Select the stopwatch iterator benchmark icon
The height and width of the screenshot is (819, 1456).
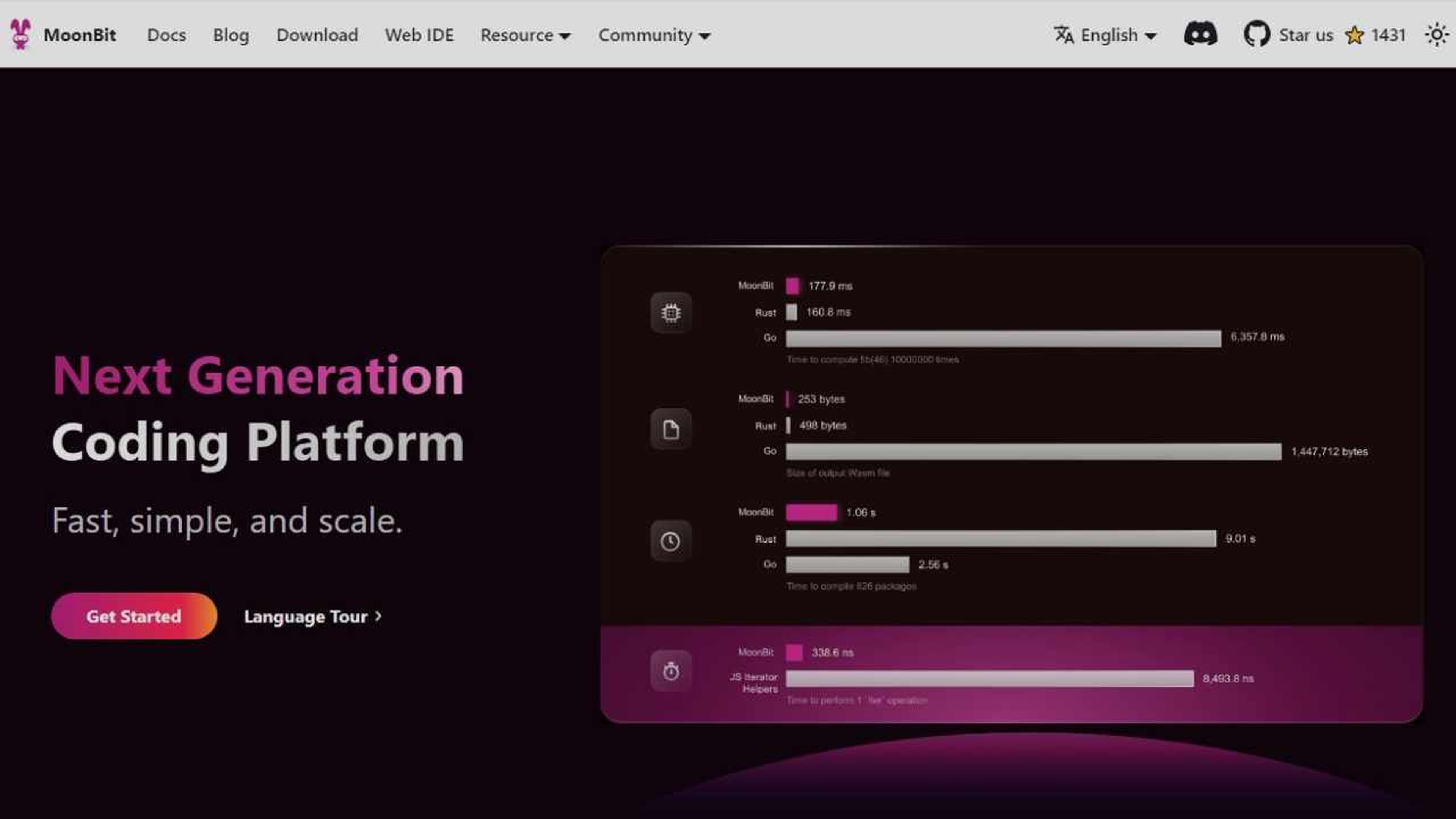[x=670, y=671]
